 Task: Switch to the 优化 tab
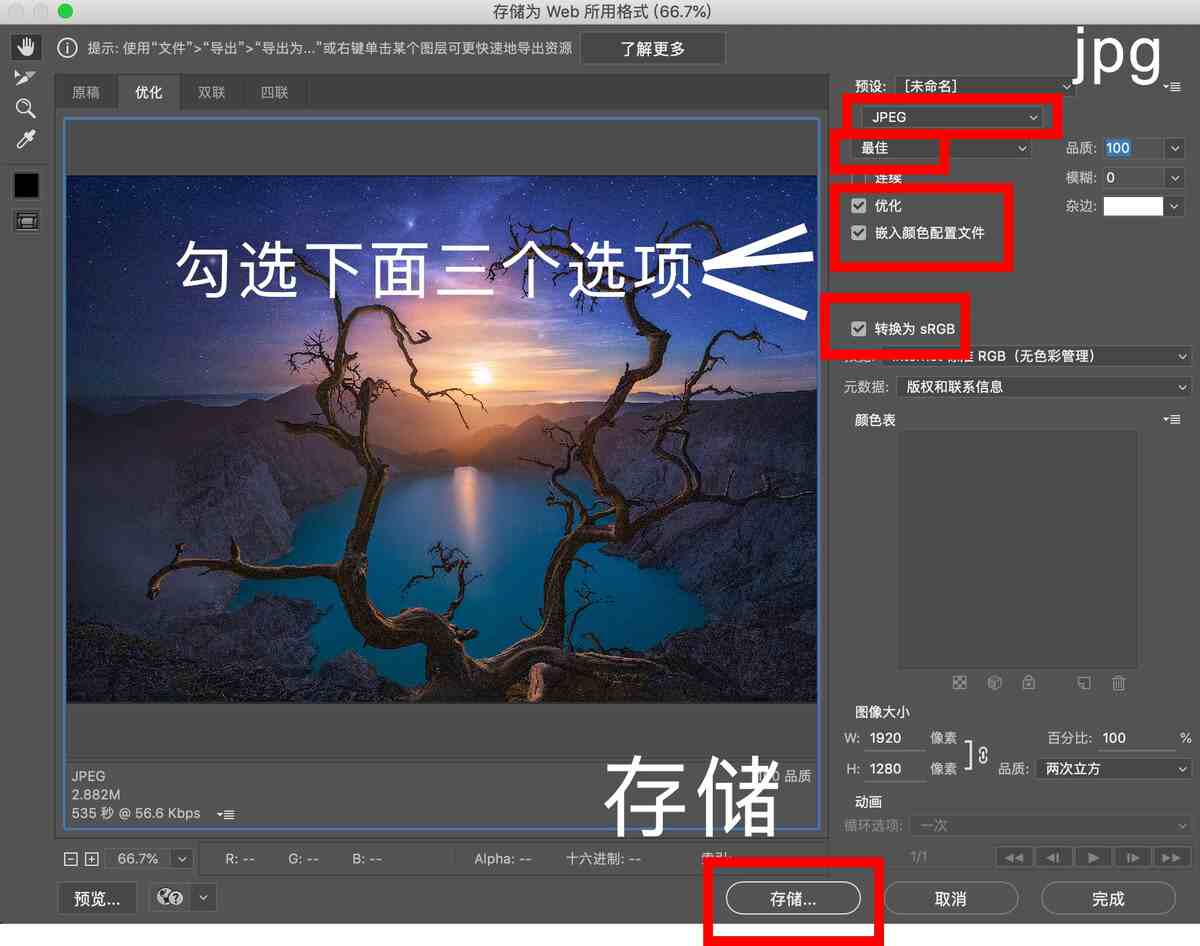[148, 93]
